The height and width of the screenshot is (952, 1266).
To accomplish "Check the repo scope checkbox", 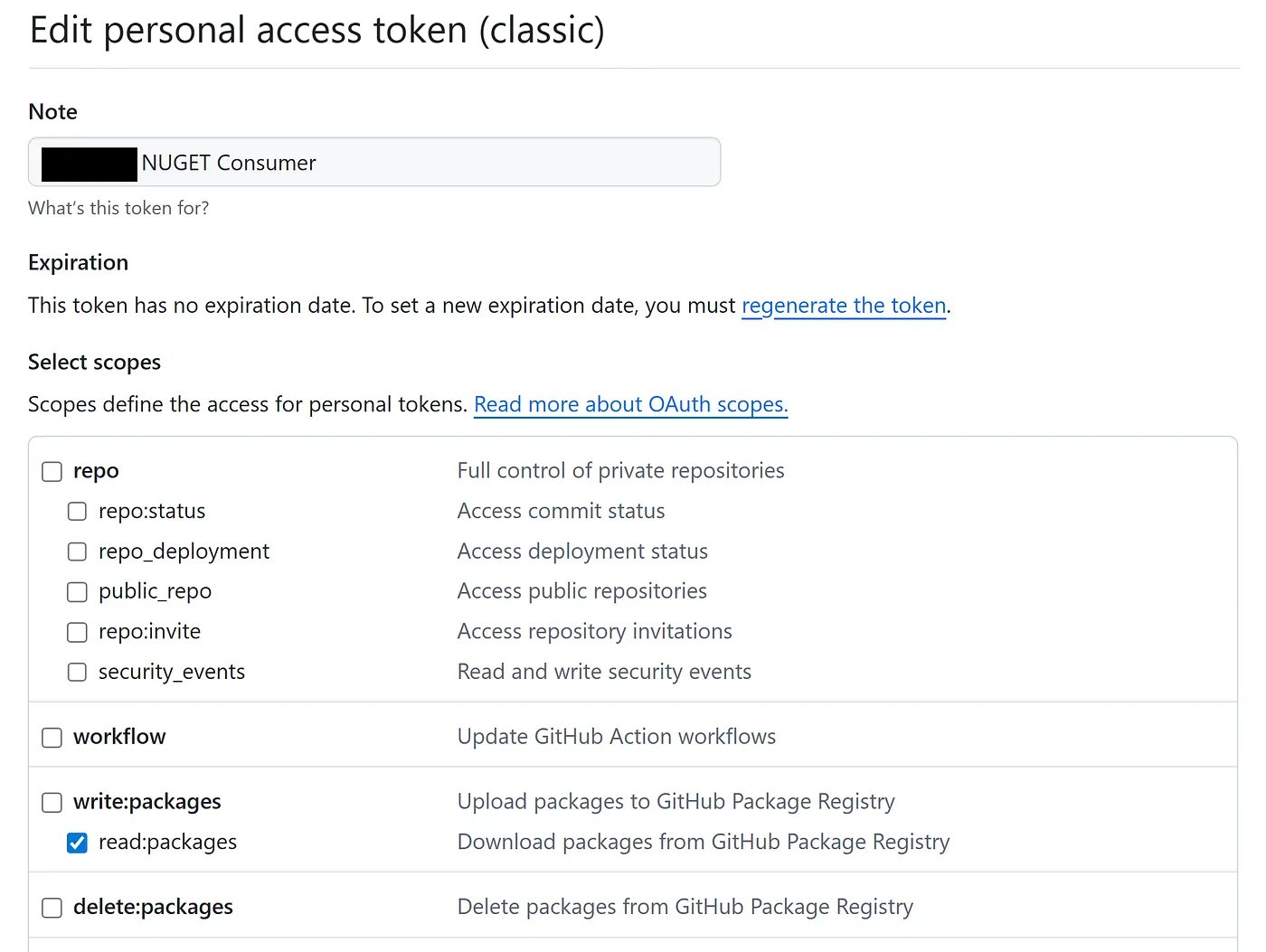I will (52, 472).
